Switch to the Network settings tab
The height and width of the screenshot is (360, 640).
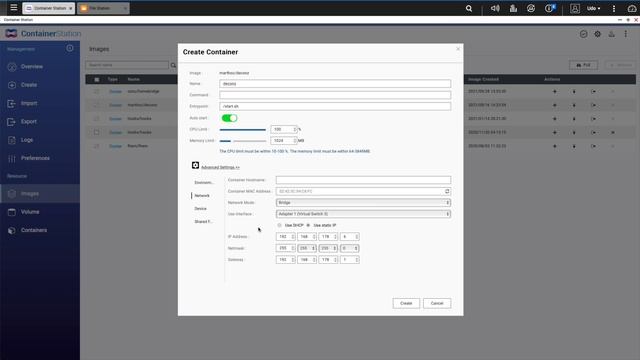coord(202,196)
